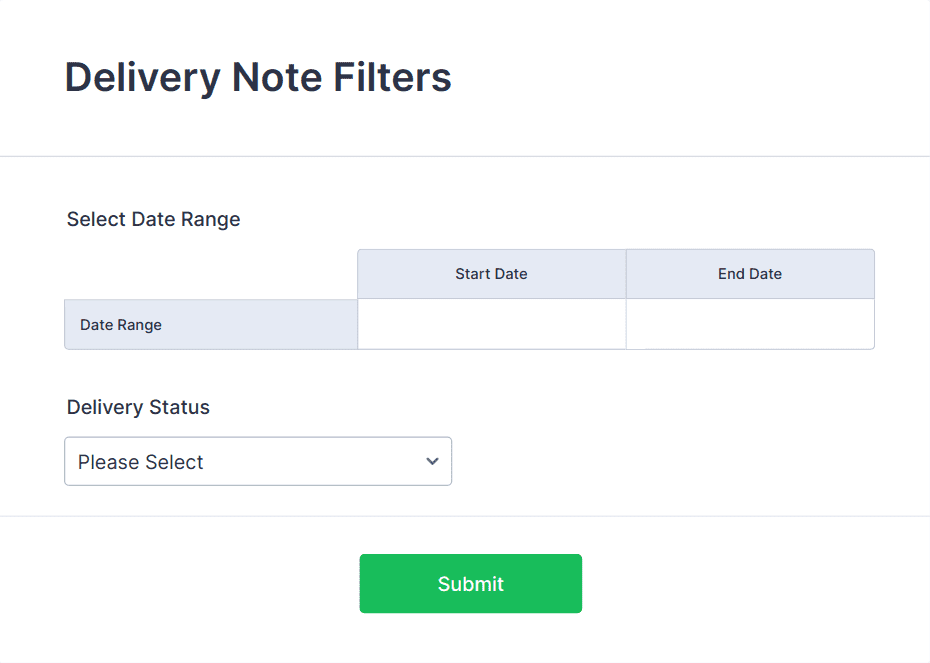
Task: Click the Submit label text
Action: [470, 584]
